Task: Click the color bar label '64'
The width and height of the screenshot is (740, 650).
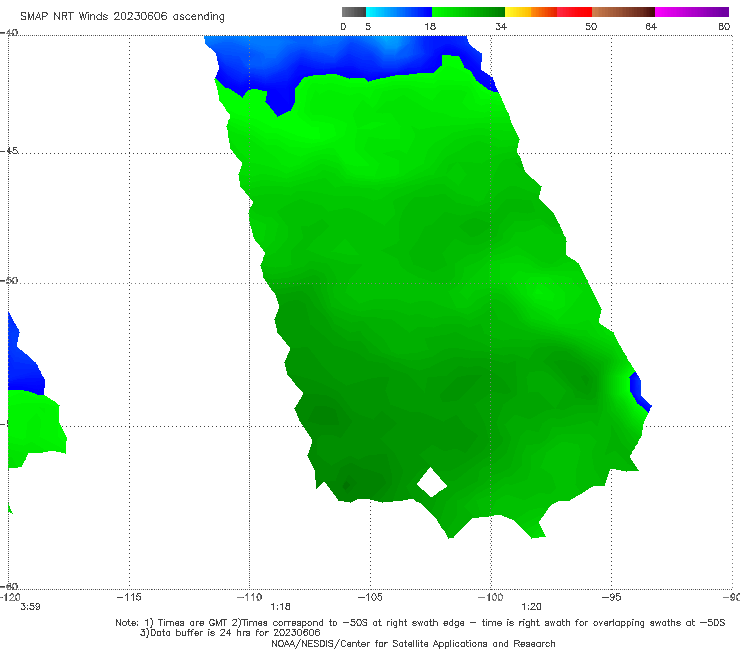Action: click(651, 27)
